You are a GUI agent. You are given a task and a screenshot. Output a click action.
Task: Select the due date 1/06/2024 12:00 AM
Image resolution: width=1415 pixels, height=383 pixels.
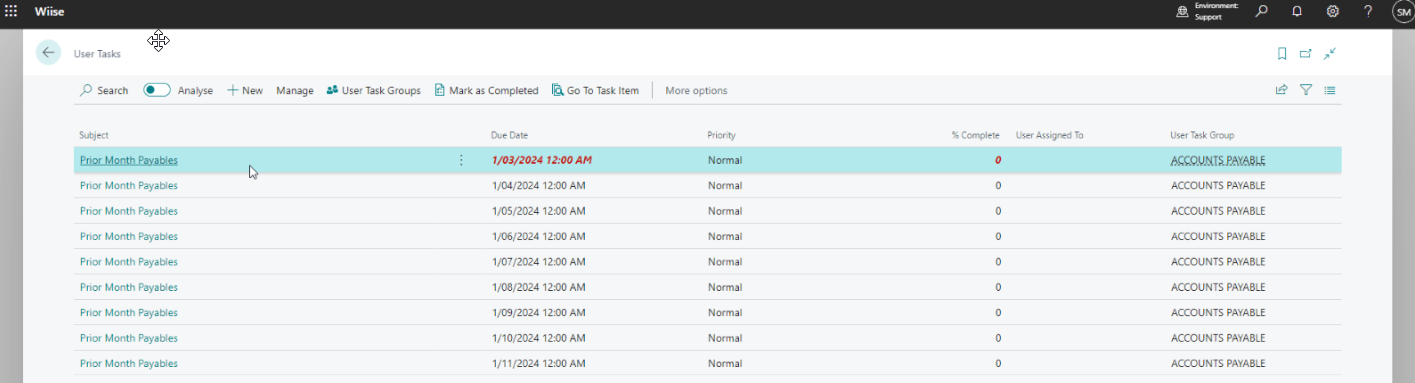tap(539, 236)
